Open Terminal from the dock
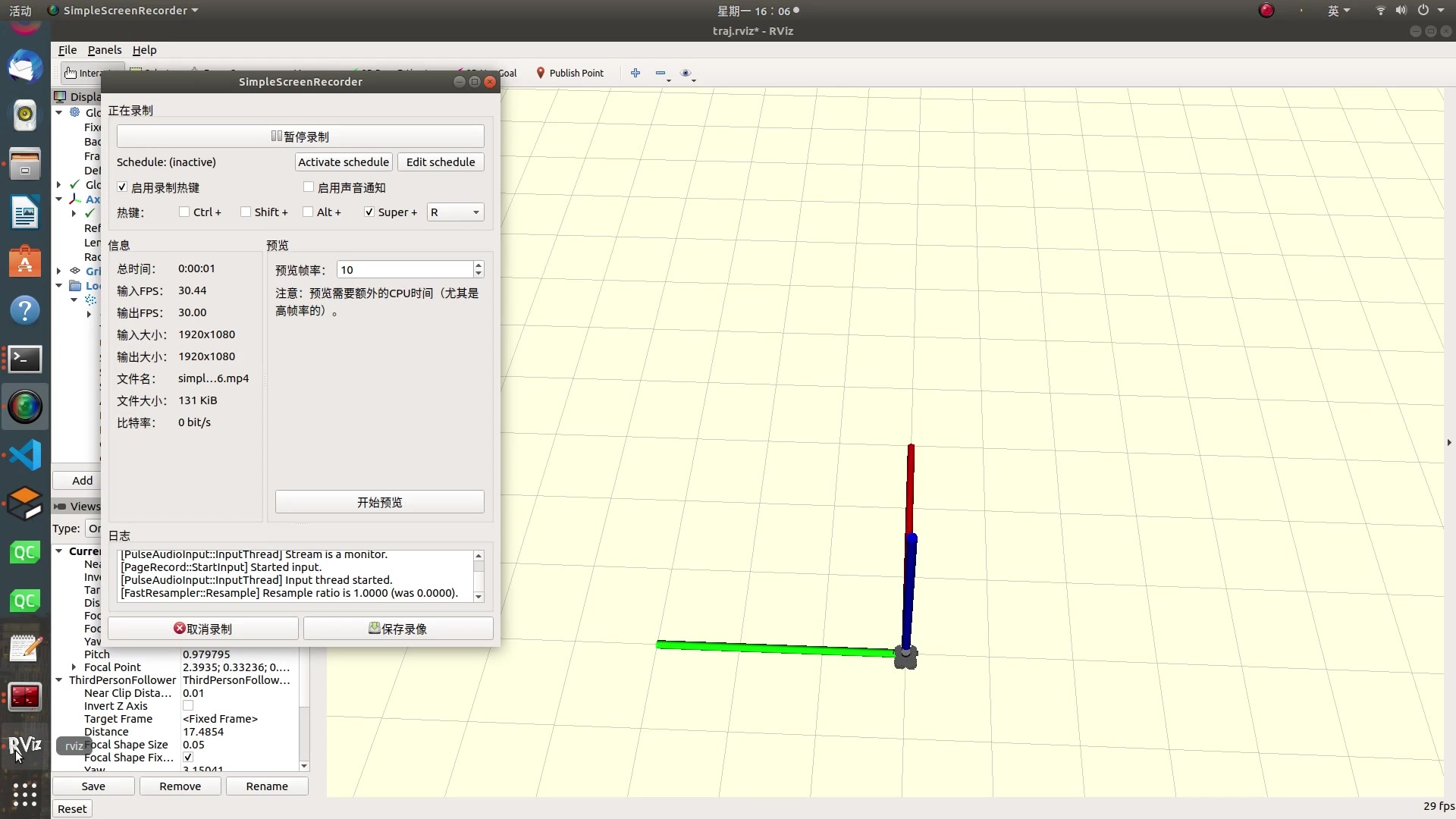Viewport: 1456px width, 819px height. pos(25,359)
